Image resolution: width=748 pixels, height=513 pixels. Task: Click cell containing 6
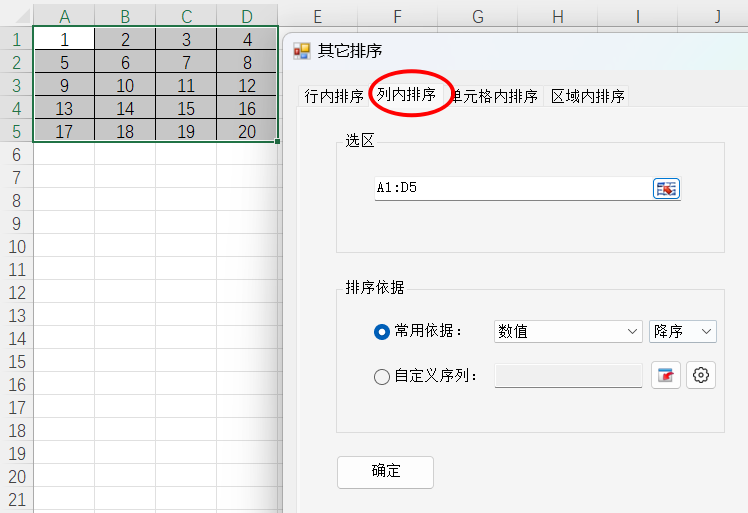coord(125,62)
